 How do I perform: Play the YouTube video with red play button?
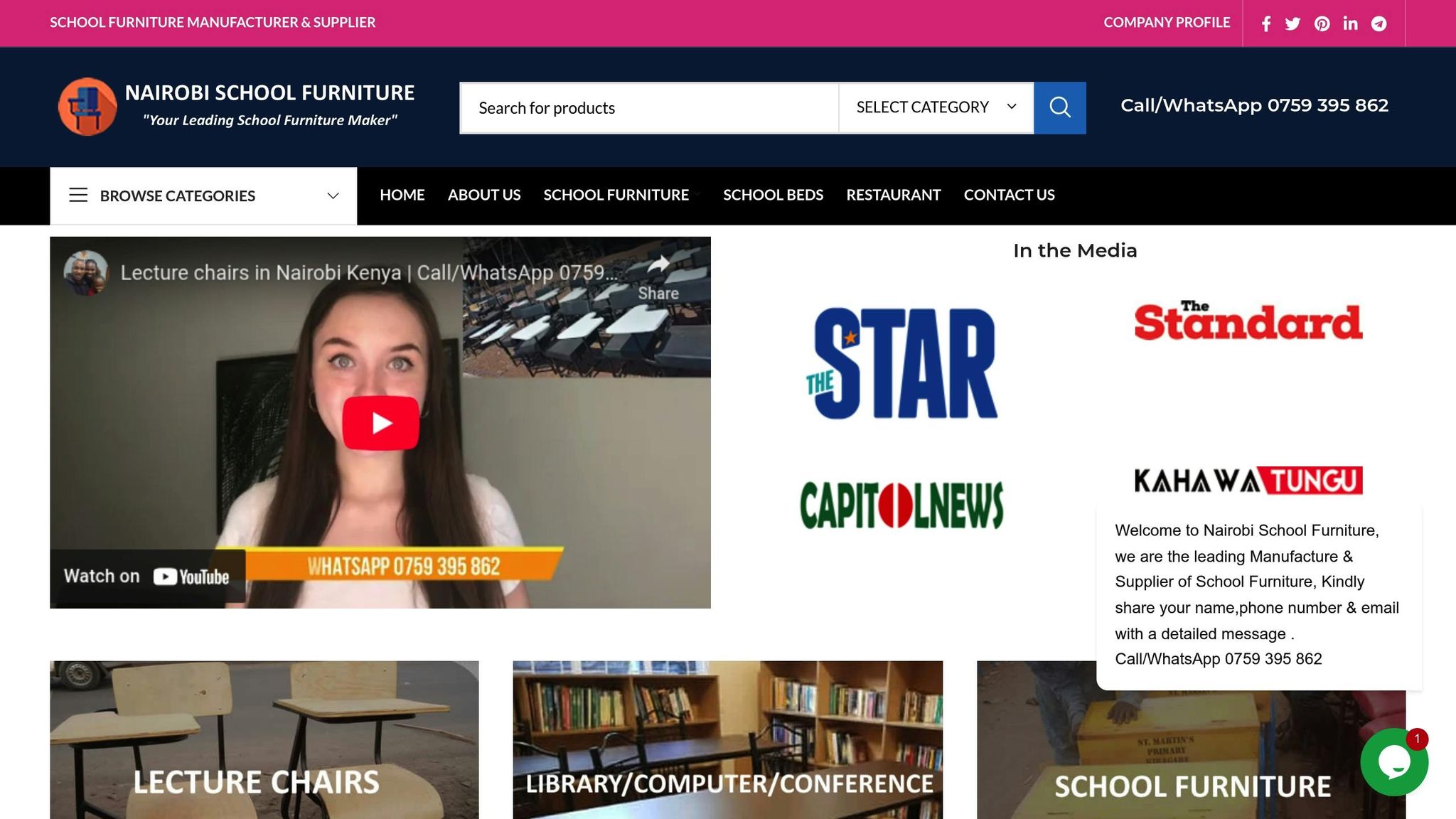(381, 423)
